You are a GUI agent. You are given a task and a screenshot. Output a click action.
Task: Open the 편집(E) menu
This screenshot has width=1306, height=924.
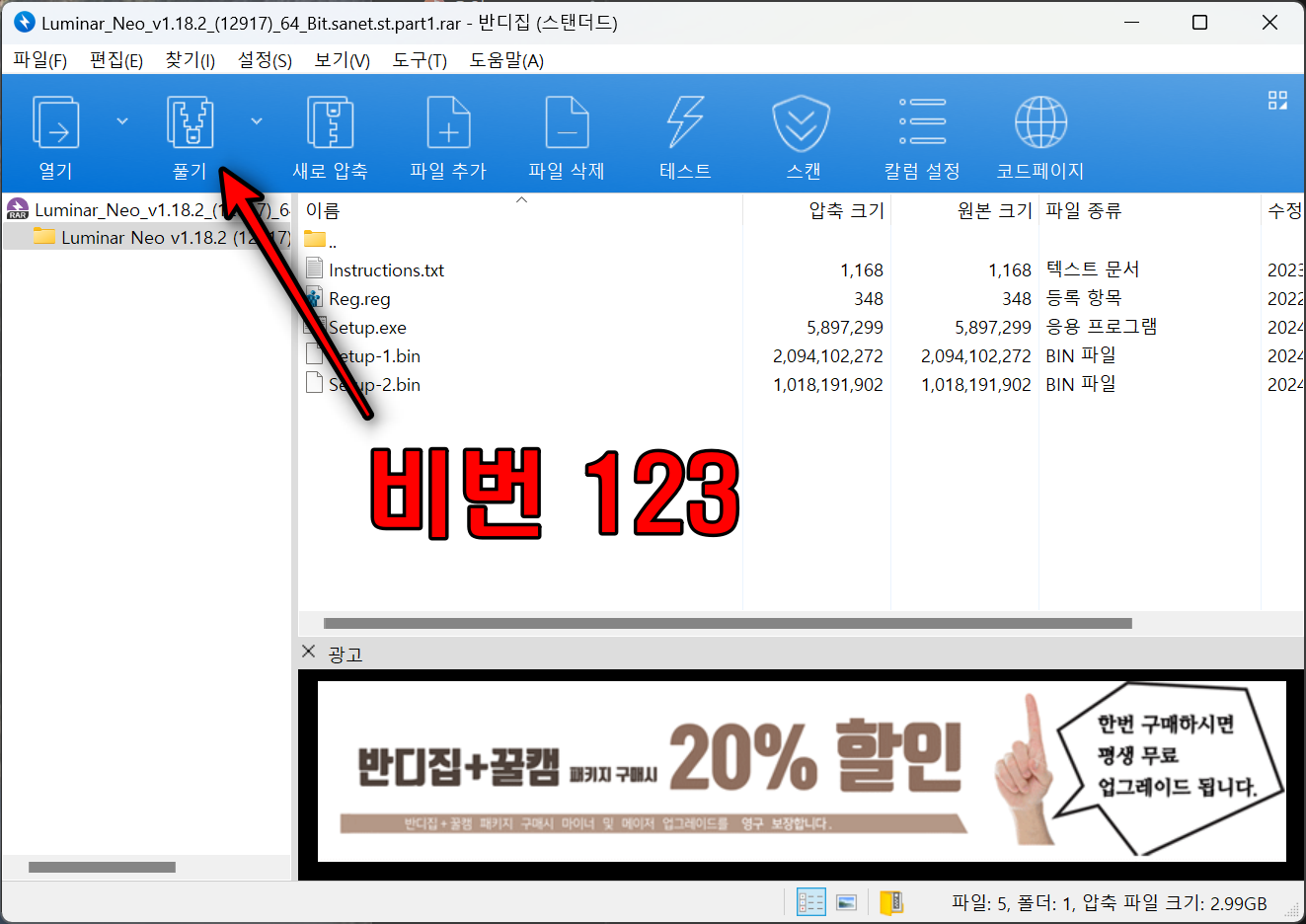[x=116, y=60]
